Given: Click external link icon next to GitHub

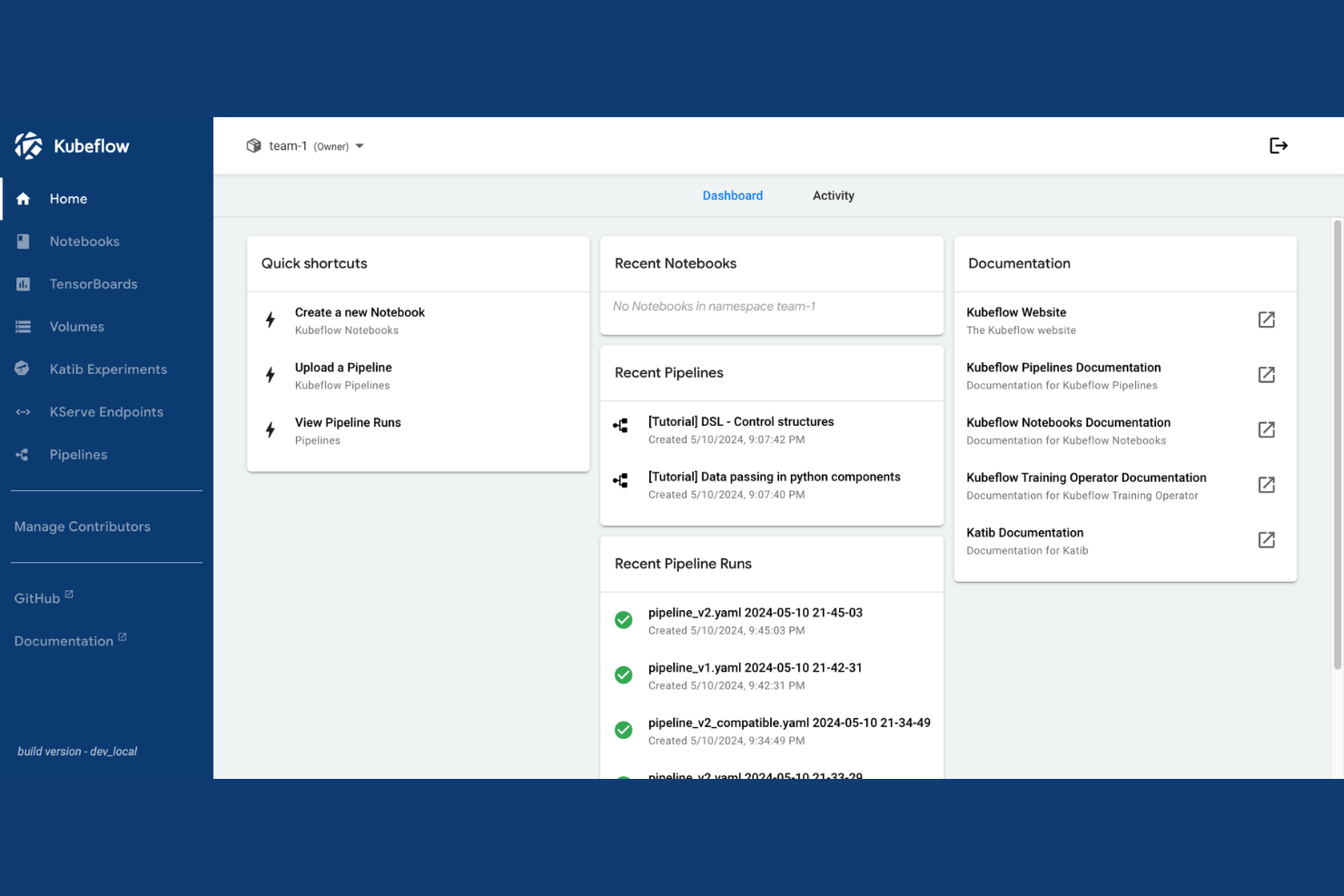Looking at the screenshot, I should 69,595.
